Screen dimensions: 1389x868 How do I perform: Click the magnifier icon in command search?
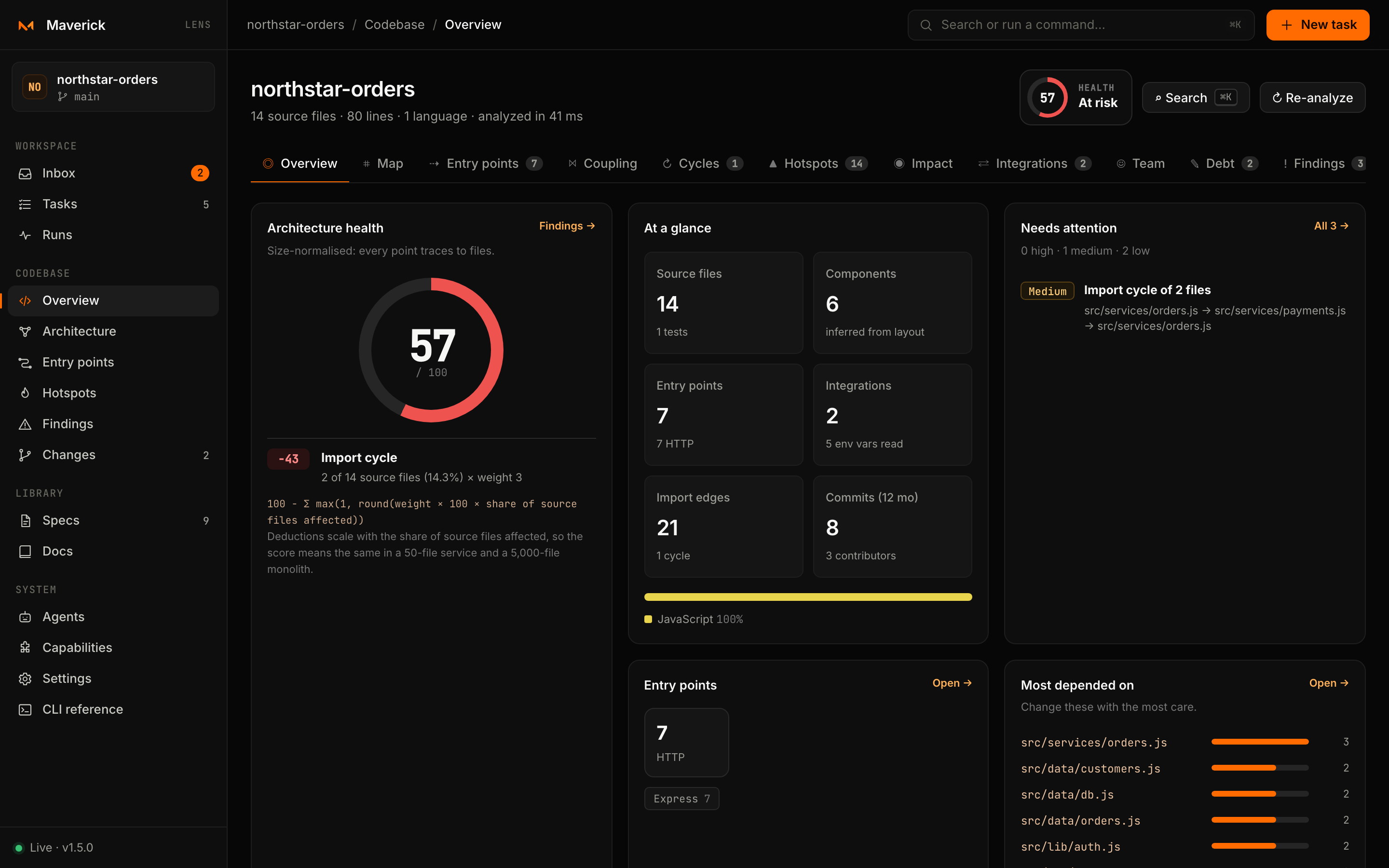pos(926,25)
